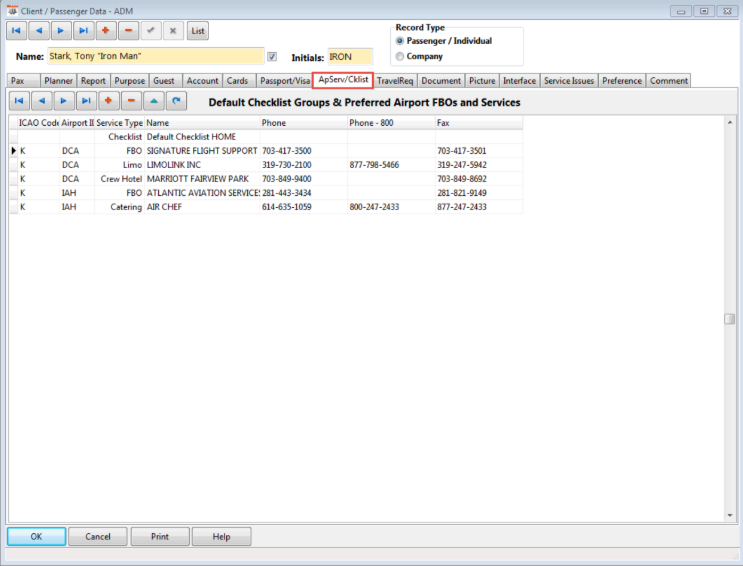
Task: Click top toolbar's next record arrow
Action: pos(62,31)
